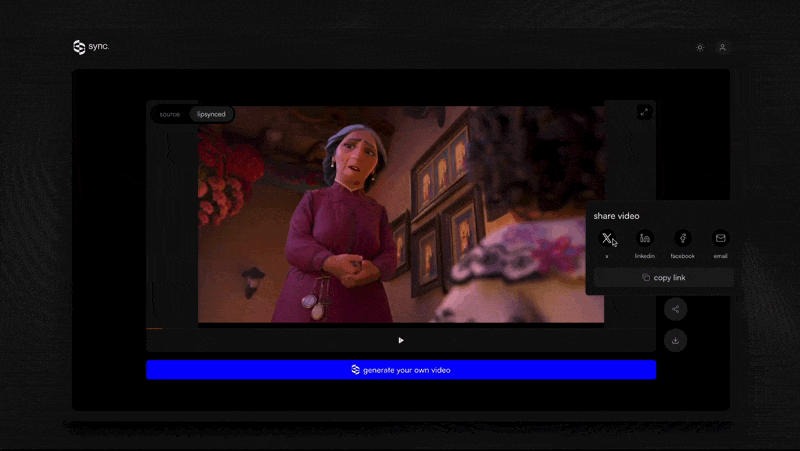Click the "email" text label in share panel
Screen dimensions: 800x451
click(x=720, y=256)
